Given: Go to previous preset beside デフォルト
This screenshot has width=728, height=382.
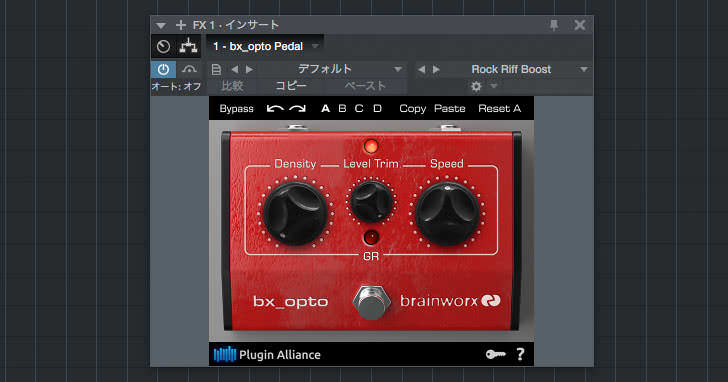Looking at the screenshot, I should click(x=234, y=70).
